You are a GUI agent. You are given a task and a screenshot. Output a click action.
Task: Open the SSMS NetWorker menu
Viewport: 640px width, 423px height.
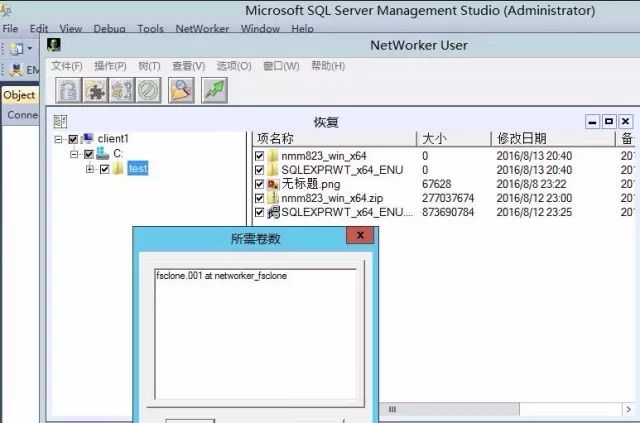tap(202, 29)
